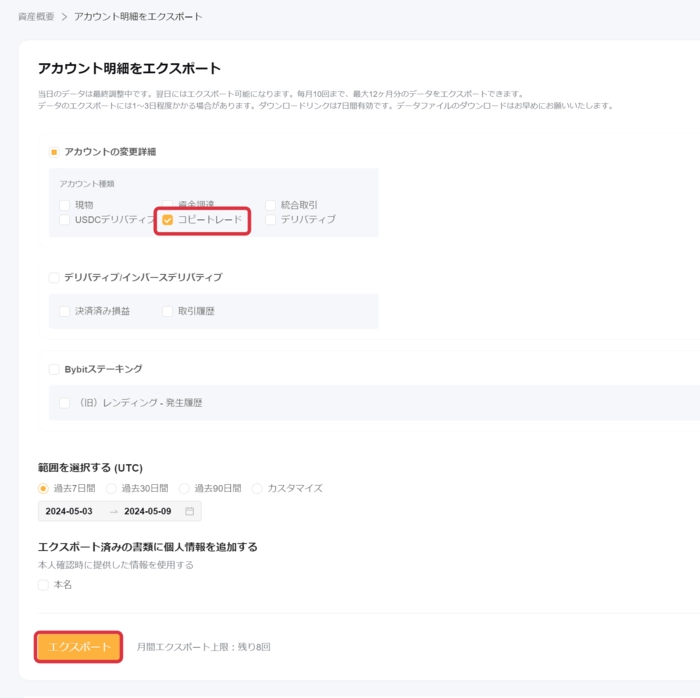This screenshot has width=700, height=698.
Task: Check the 決済済み損益 checkbox
Action: click(x=65, y=311)
